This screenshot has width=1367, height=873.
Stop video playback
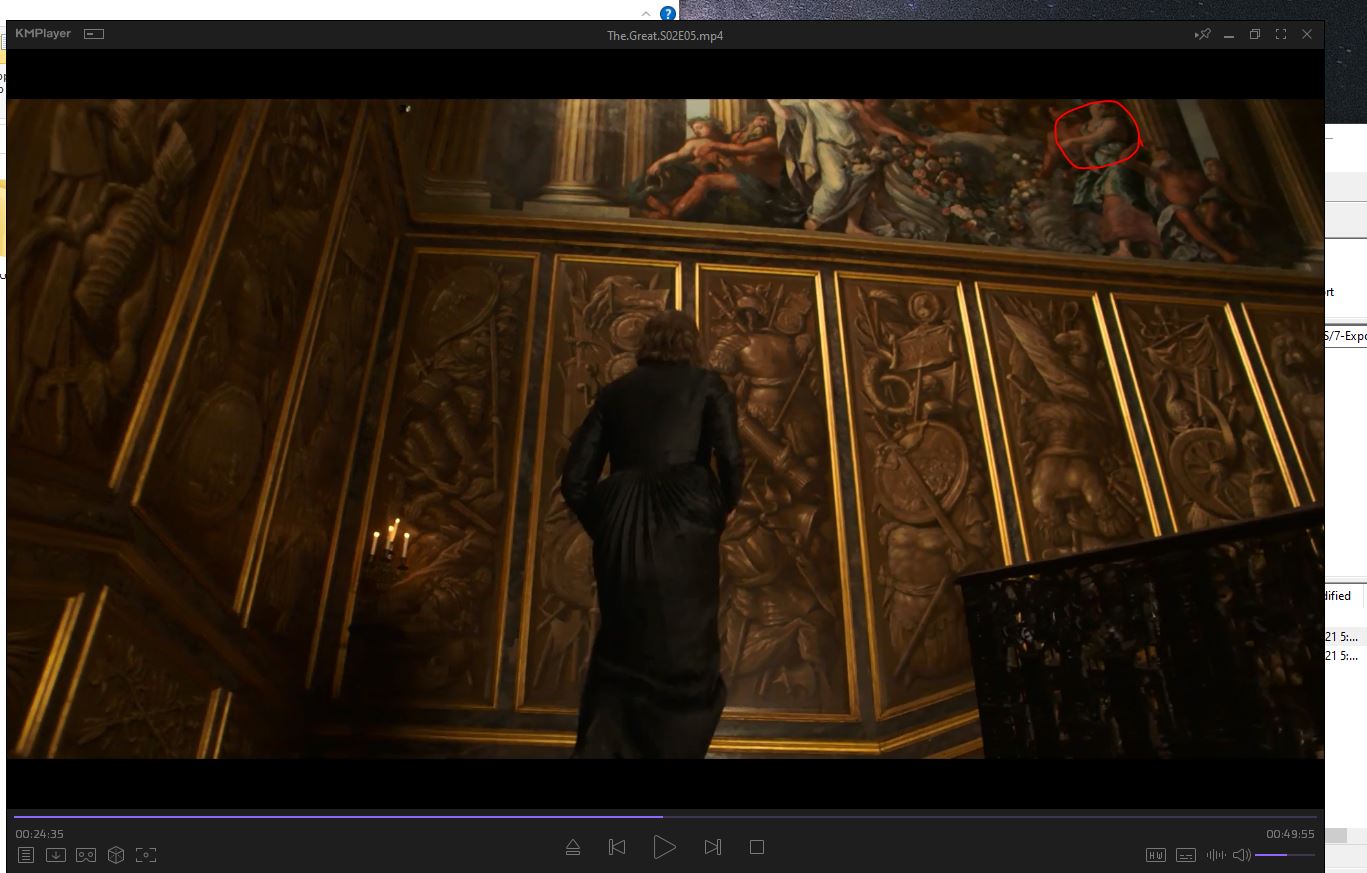(x=757, y=847)
